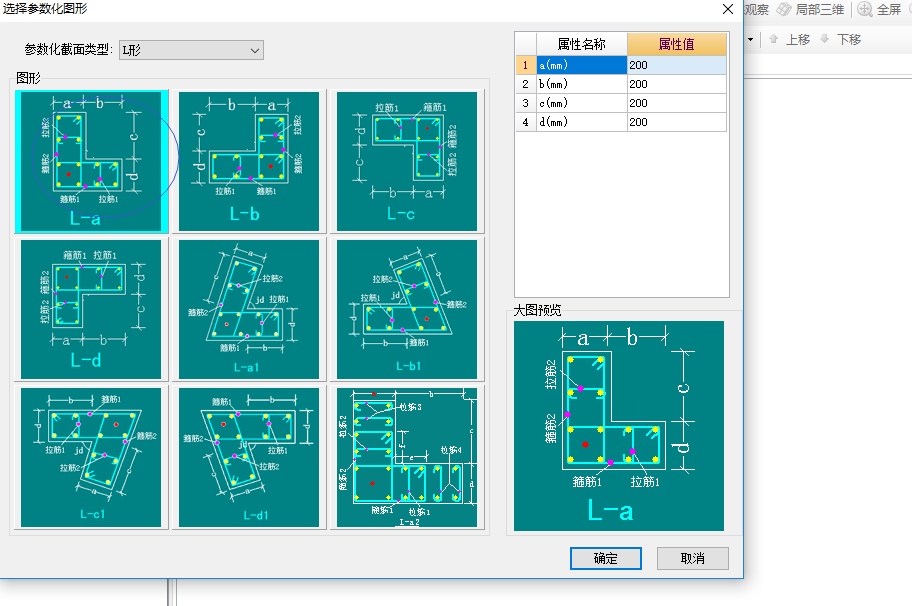Open the 参数化截面类型 dropdown
Screen dimensions: 912x606
(x=191, y=50)
